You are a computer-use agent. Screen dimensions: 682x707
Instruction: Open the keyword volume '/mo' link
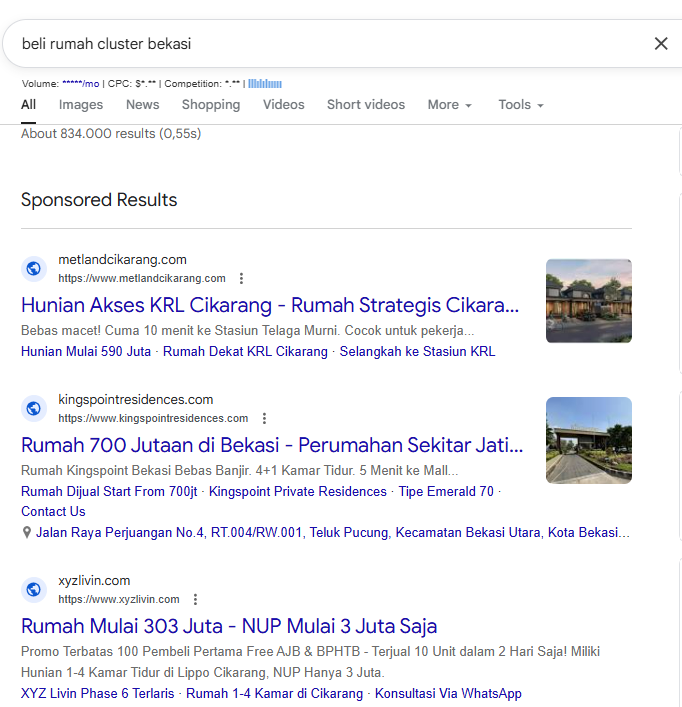click(x=81, y=83)
